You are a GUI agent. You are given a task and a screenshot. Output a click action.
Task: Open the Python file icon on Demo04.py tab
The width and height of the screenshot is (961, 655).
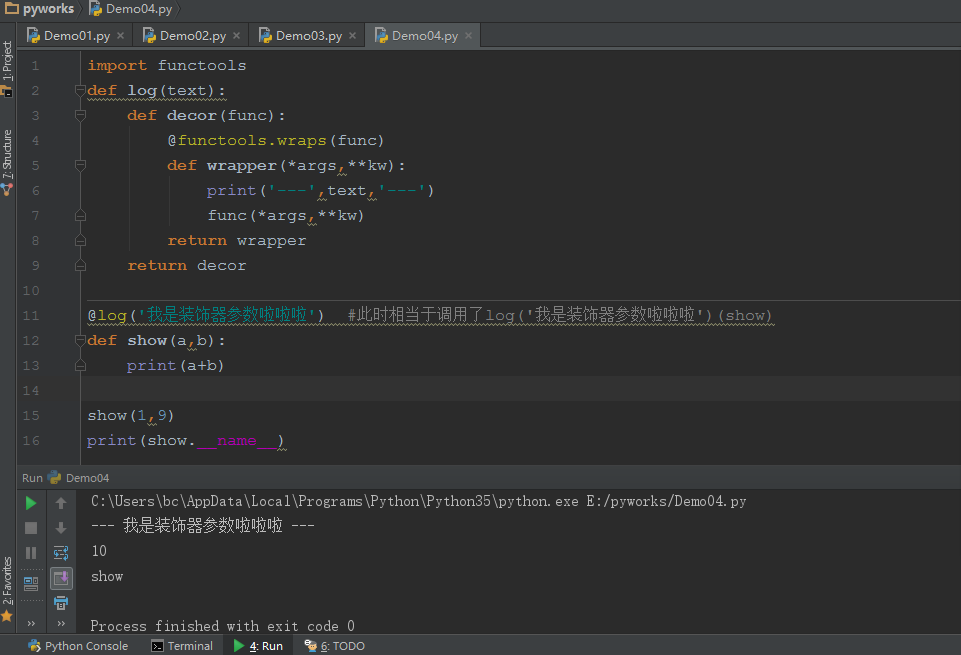381,34
